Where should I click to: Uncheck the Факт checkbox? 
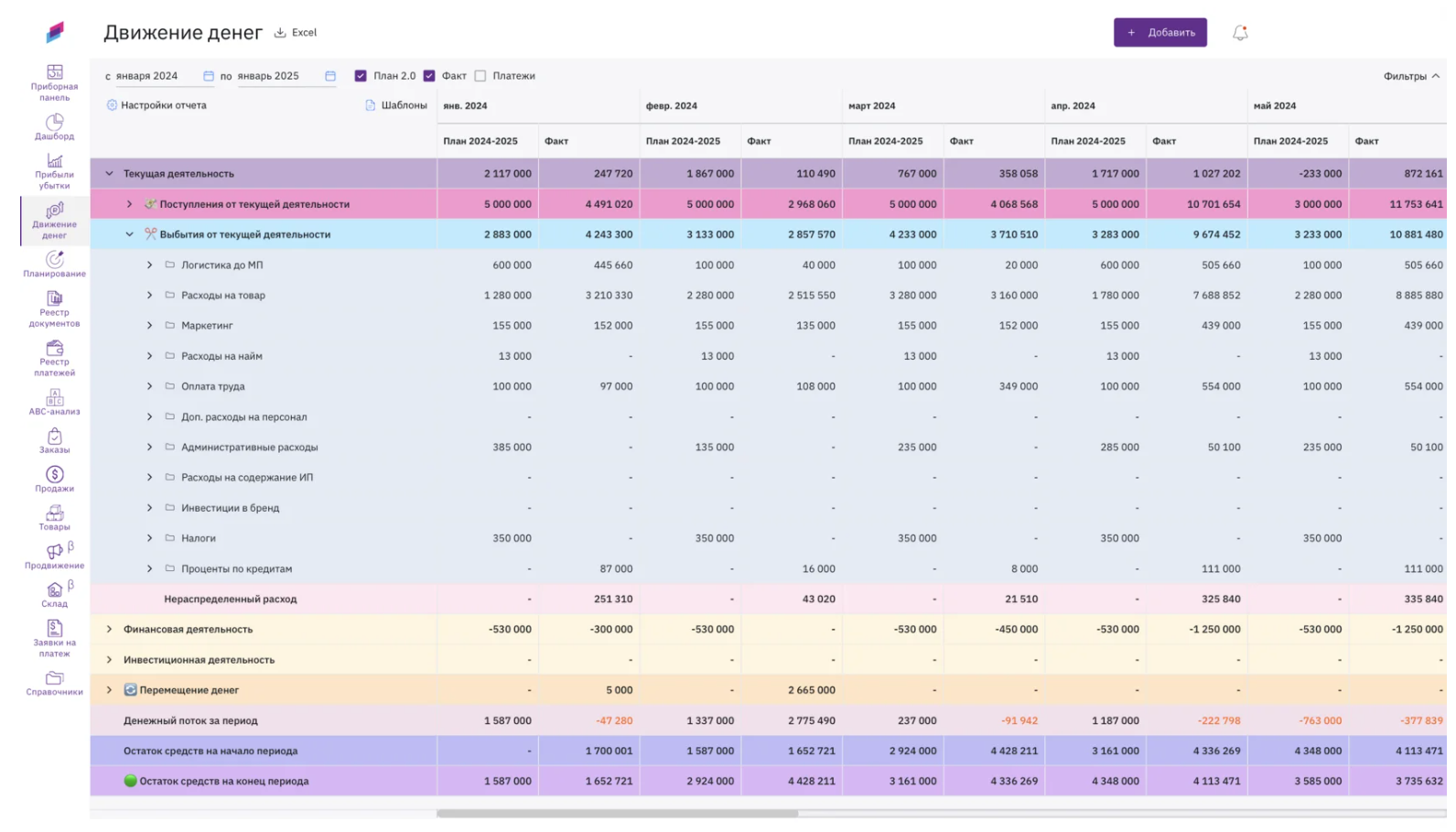click(429, 76)
